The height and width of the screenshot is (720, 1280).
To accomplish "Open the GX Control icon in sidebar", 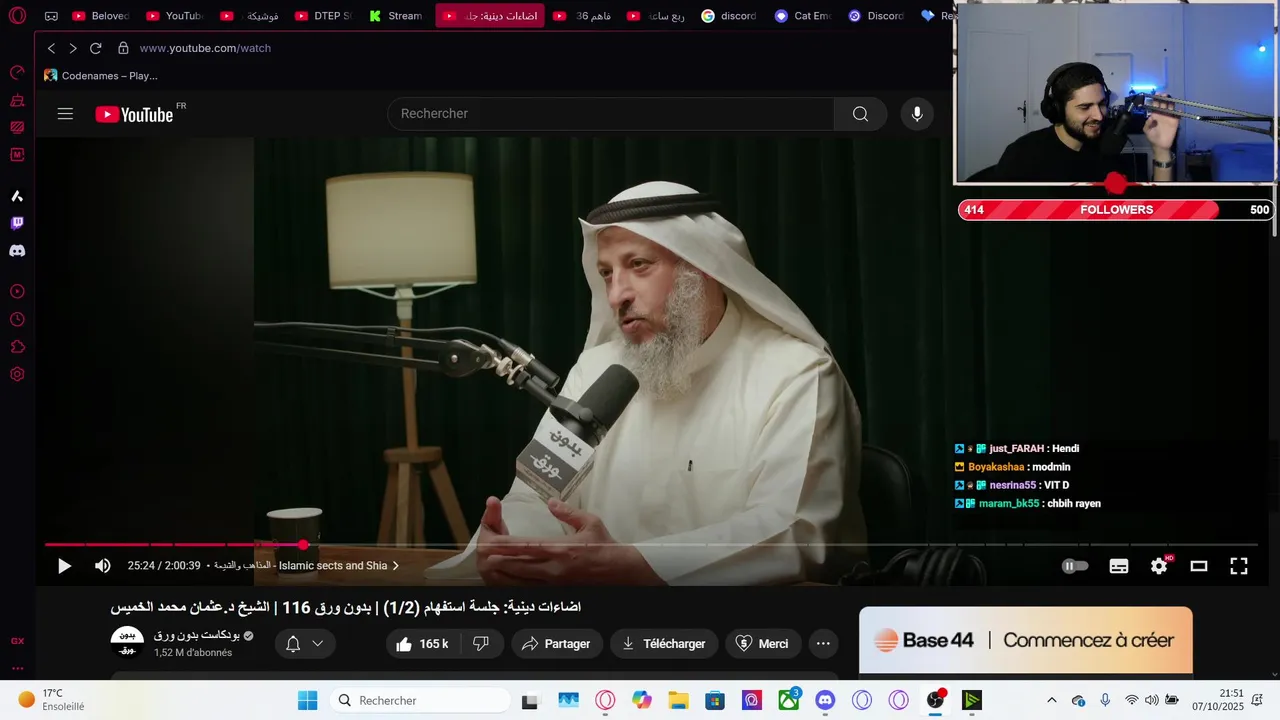I will click(17, 641).
